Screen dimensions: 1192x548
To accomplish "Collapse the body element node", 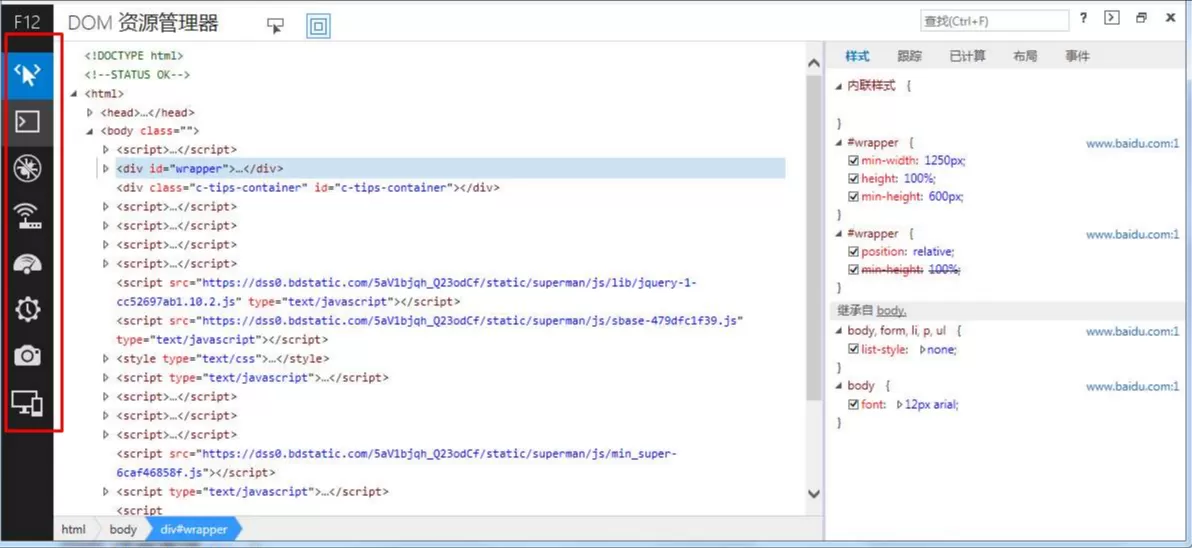I will (x=90, y=131).
